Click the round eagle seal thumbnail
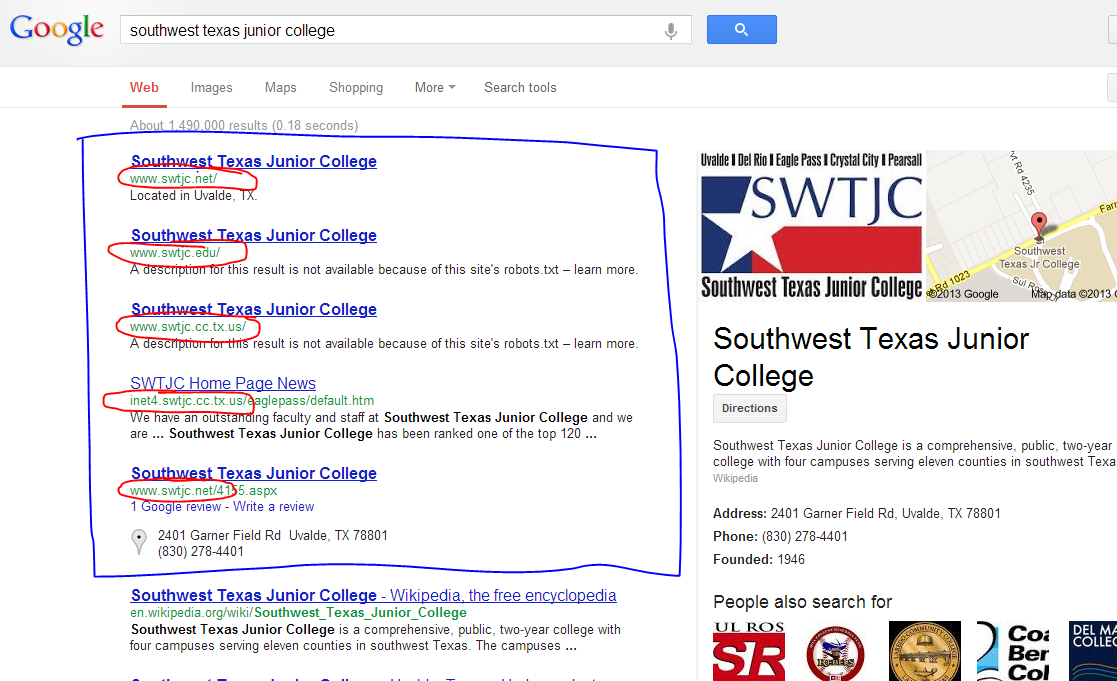 pyautogui.click(x=836, y=653)
